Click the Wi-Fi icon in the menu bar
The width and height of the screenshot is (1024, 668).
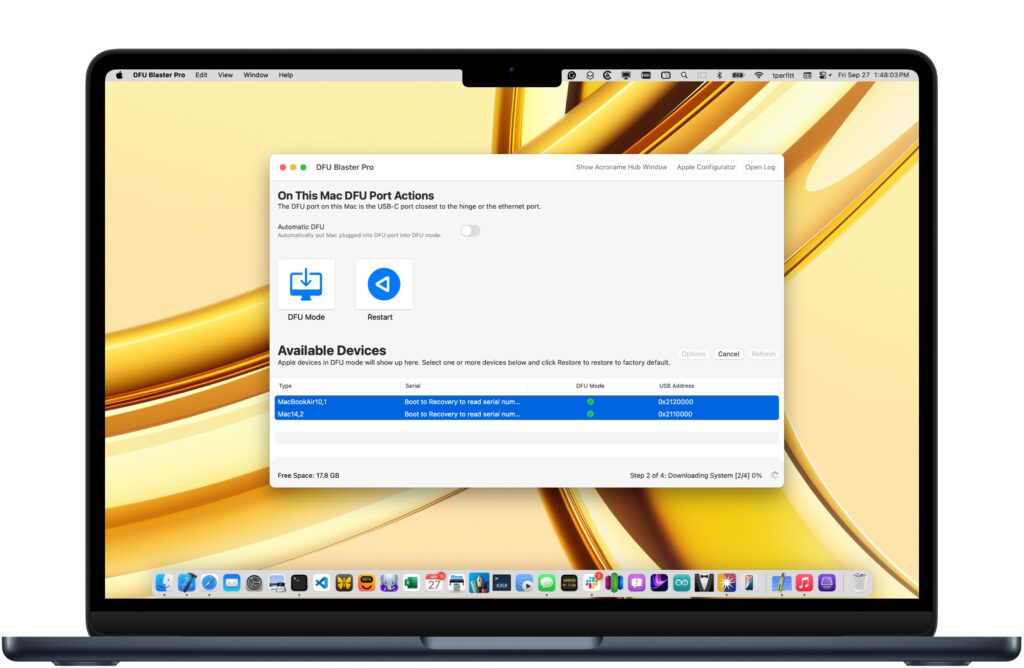758,75
